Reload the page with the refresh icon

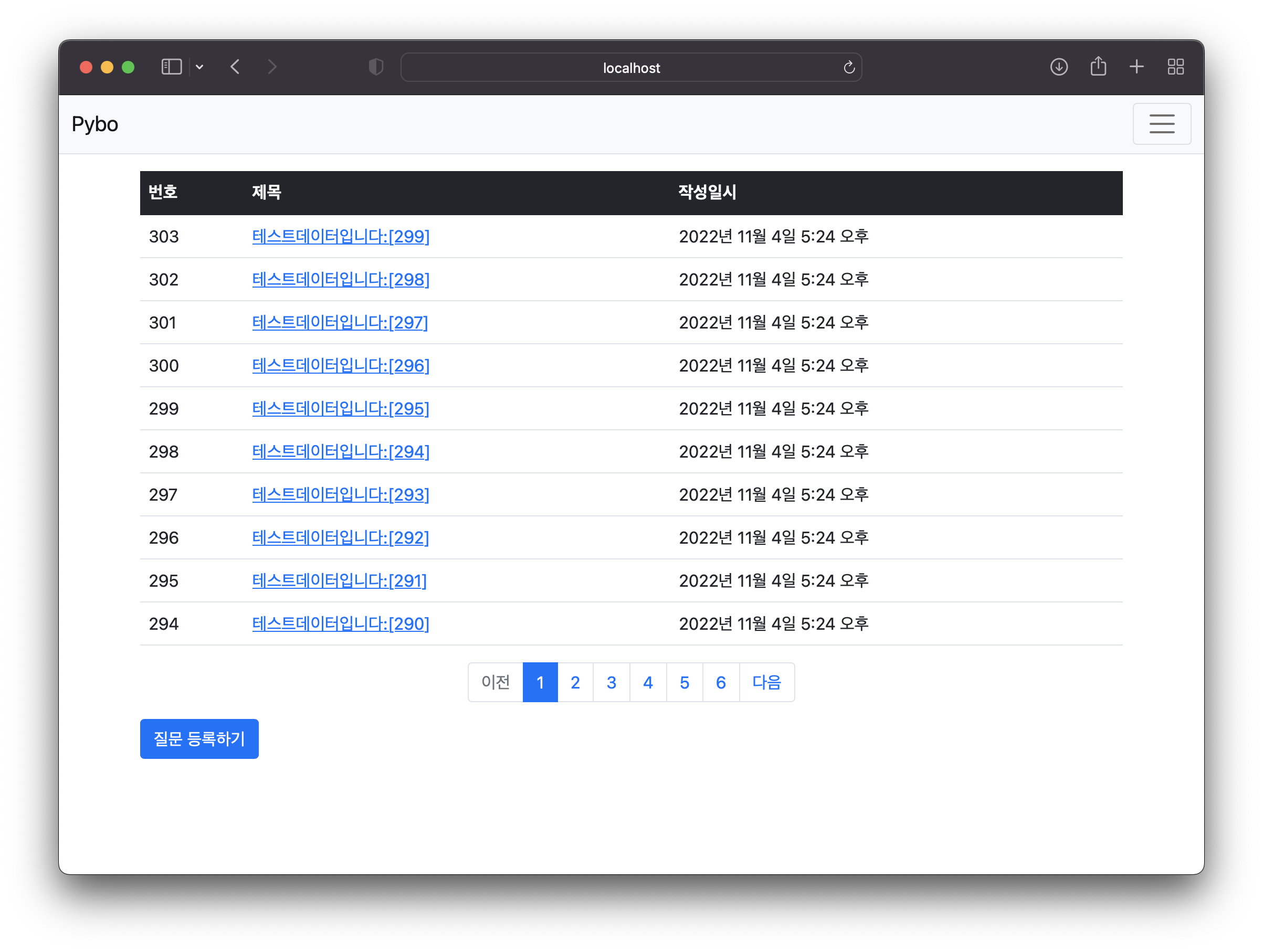[849, 67]
